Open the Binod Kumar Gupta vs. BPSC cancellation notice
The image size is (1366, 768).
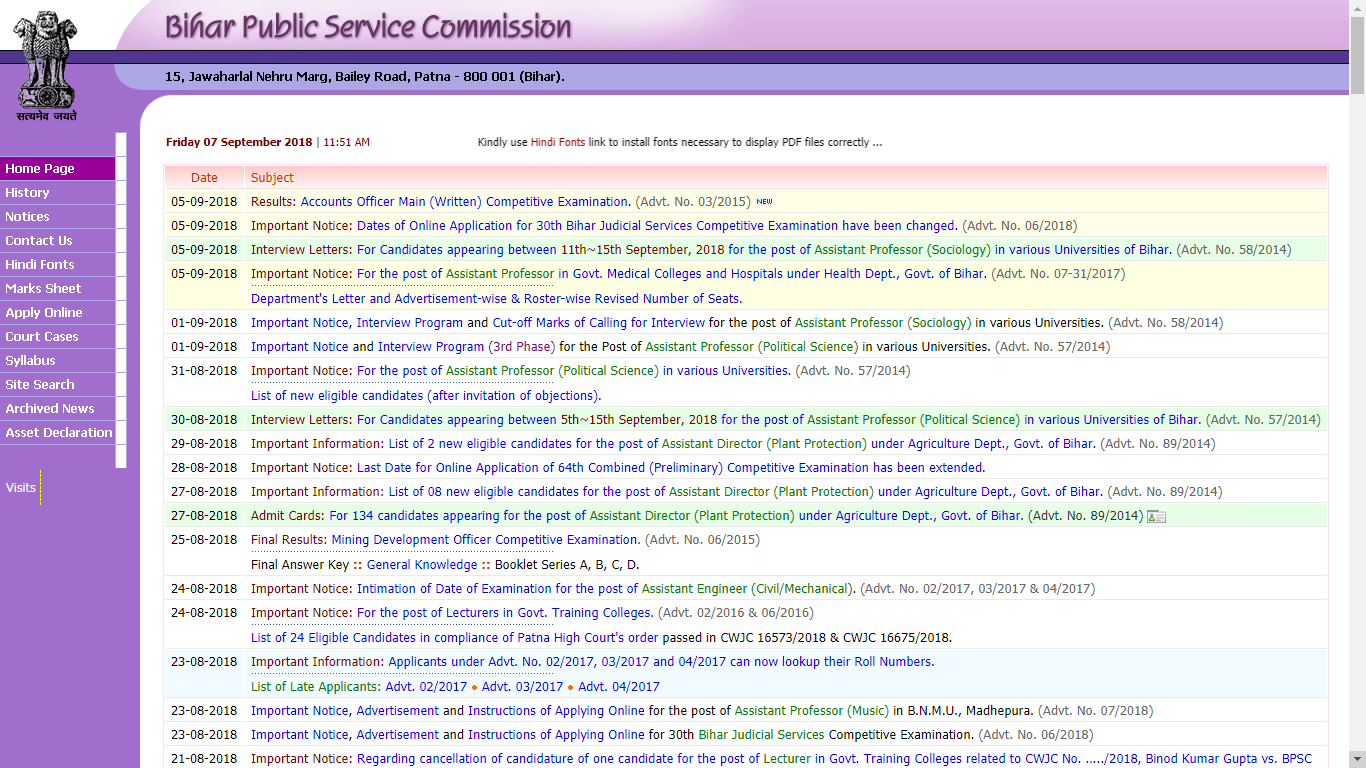click(834, 759)
